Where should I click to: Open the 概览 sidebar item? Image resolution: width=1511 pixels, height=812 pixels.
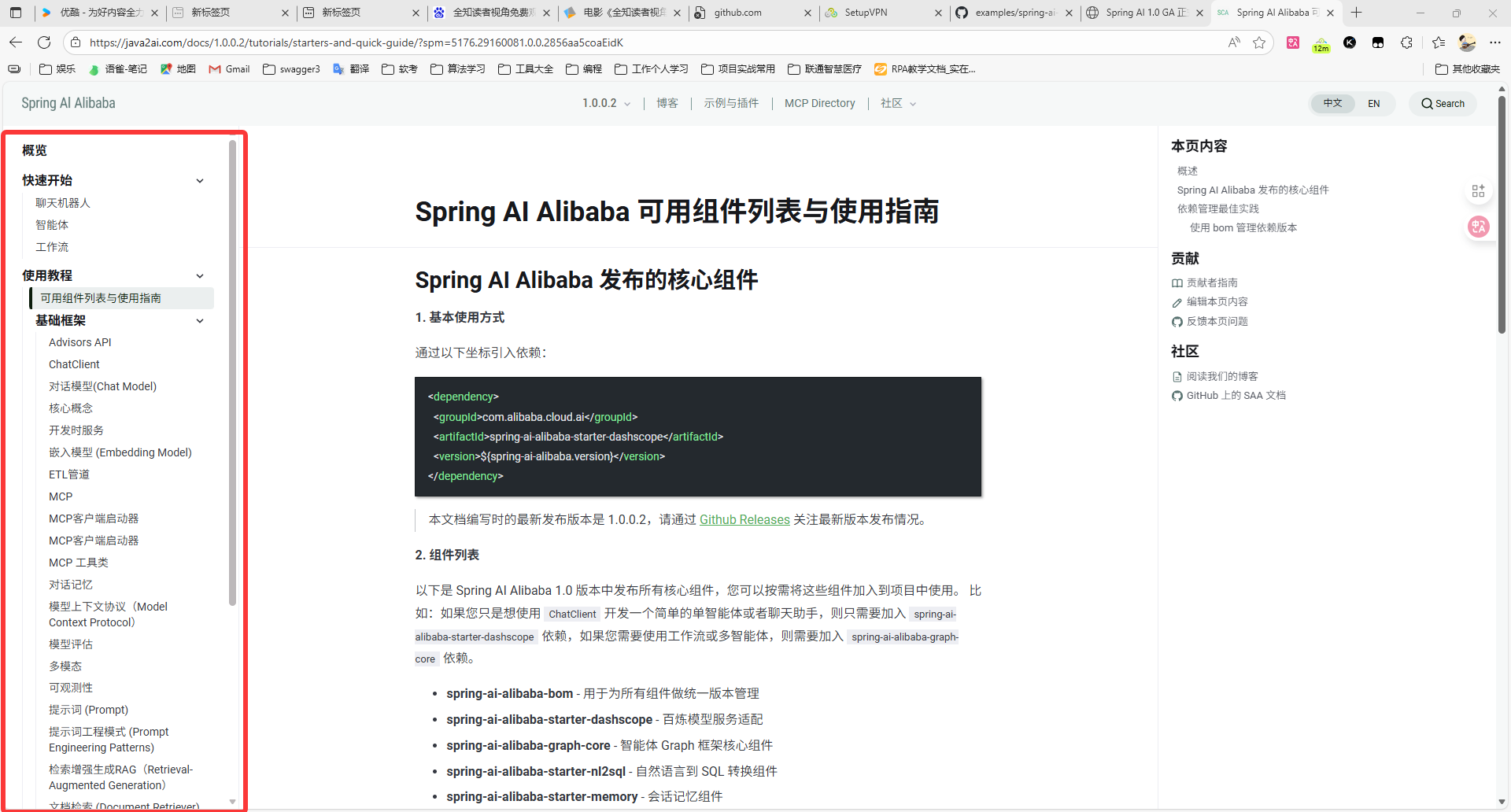(35, 150)
